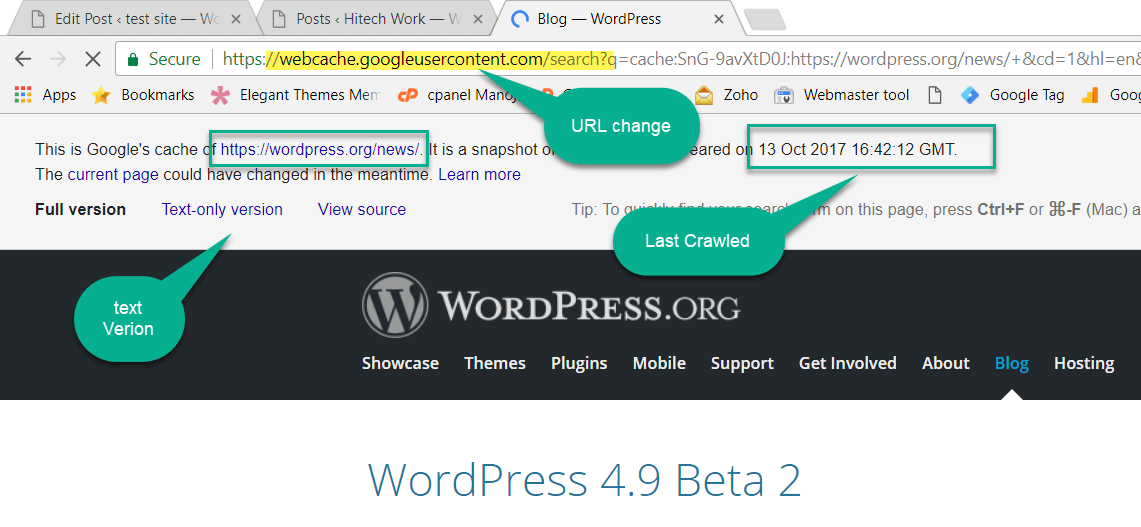Open Plugins in WordPress nav
This screenshot has height=527, width=1141.
[579, 363]
